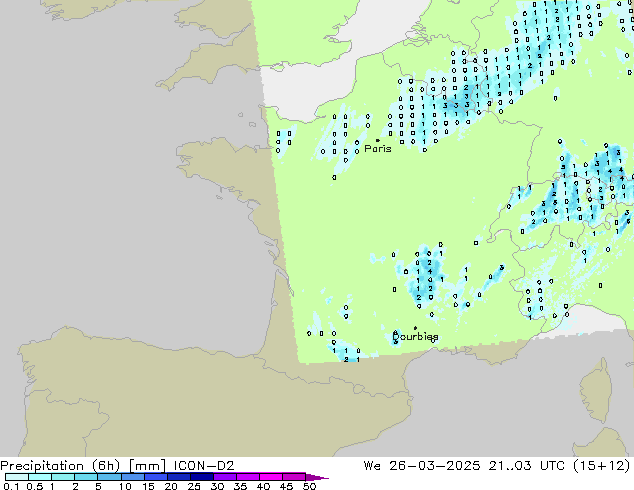Select the 0.1–0.5 mm legend swatch
Viewport: 634px width, 490px height.
click(x=17, y=477)
